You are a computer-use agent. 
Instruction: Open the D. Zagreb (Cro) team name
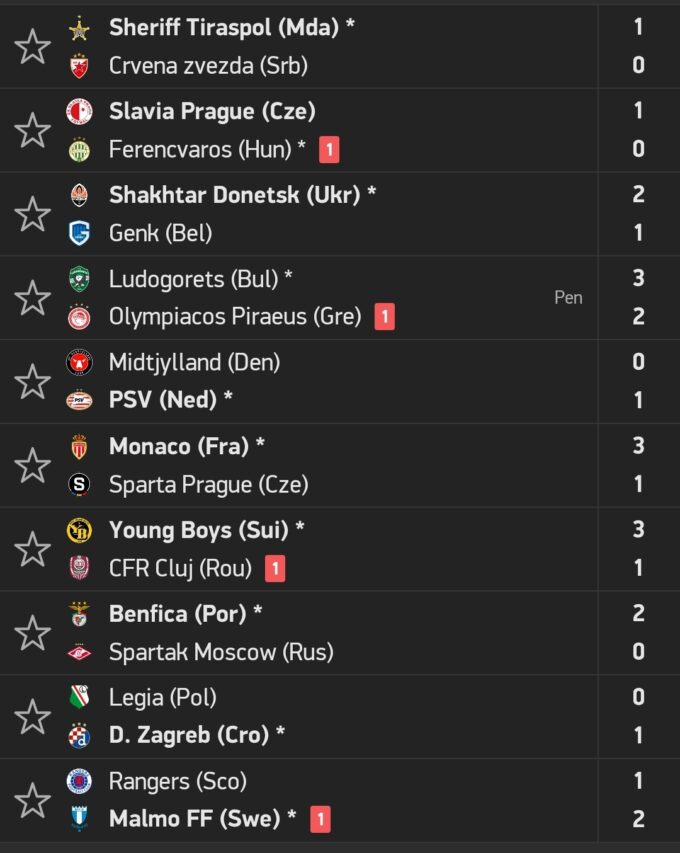pyautogui.click(x=189, y=736)
